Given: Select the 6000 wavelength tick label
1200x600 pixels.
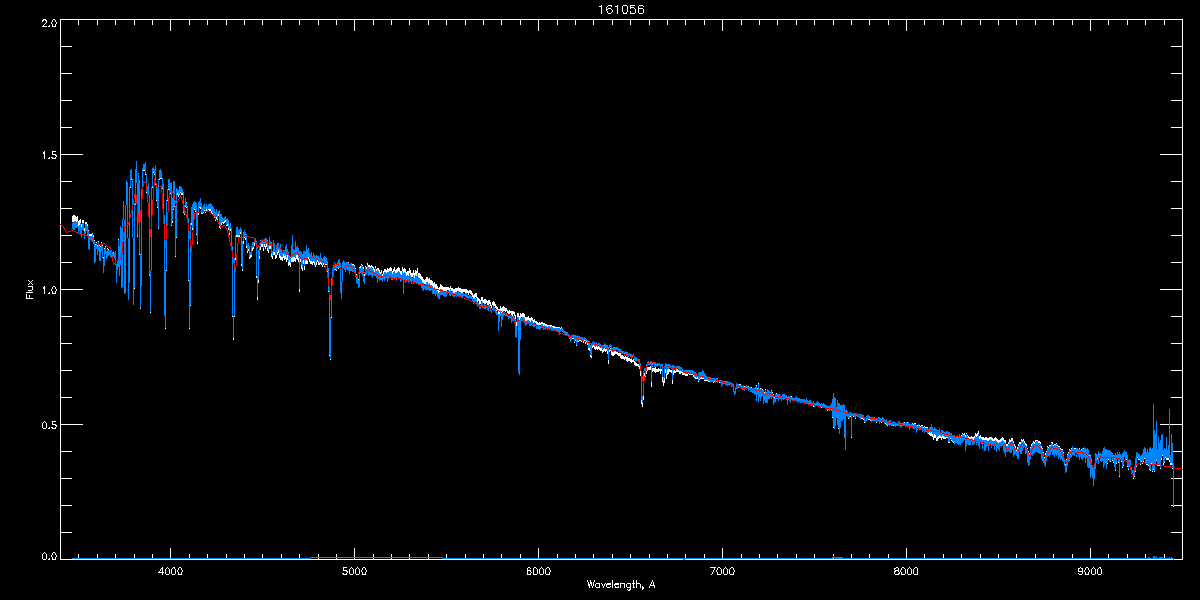Looking at the screenshot, I should click(x=539, y=572).
